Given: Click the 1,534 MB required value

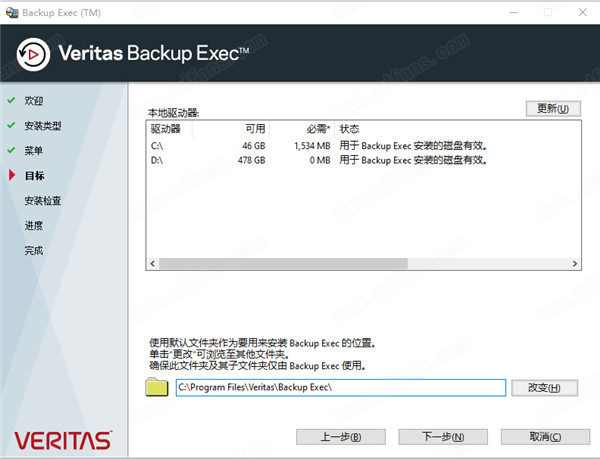Looking at the screenshot, I should pos(312,146).
